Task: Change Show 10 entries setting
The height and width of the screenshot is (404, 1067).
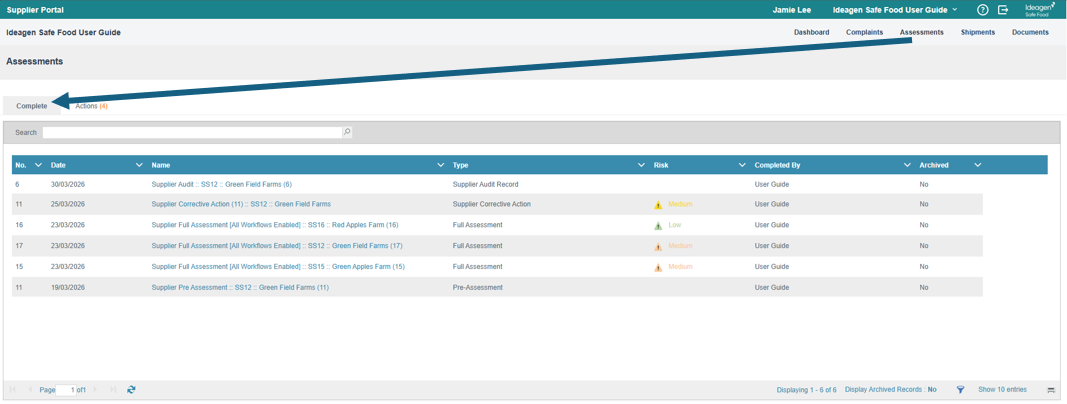Action: tap(1002, 390)
